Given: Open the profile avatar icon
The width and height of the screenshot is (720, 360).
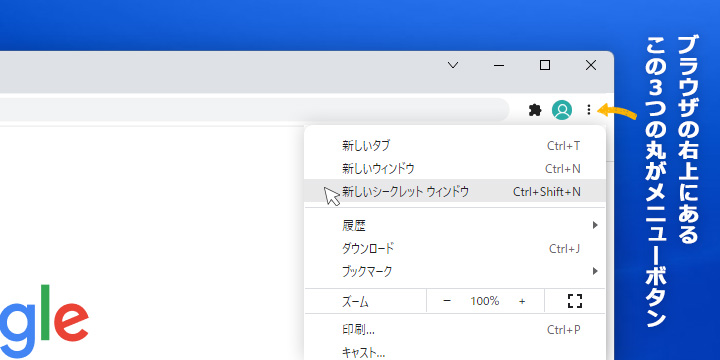Looking at the screenshot, I should point(562,110).
